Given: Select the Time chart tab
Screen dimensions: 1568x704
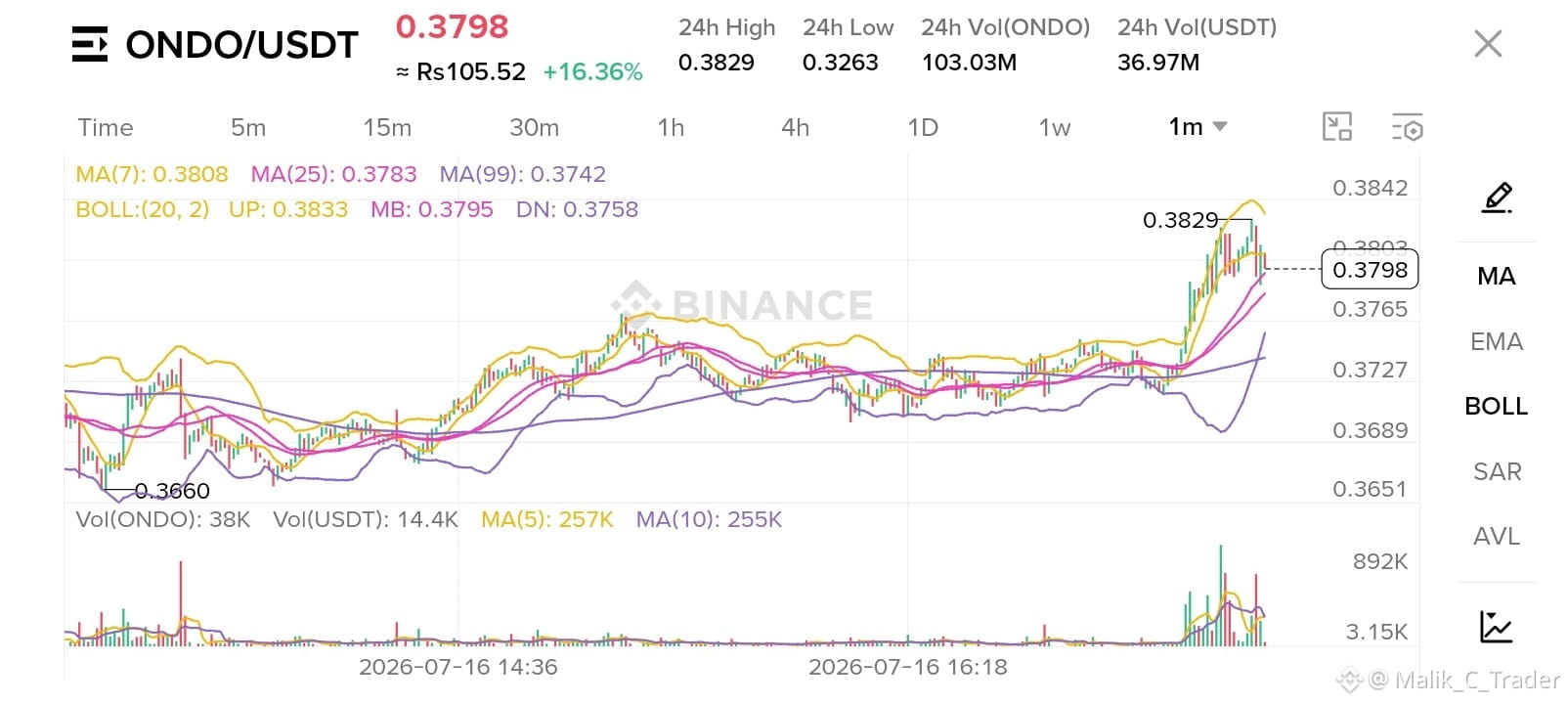Looking at the screenshot, I should (x=106, y=127).
